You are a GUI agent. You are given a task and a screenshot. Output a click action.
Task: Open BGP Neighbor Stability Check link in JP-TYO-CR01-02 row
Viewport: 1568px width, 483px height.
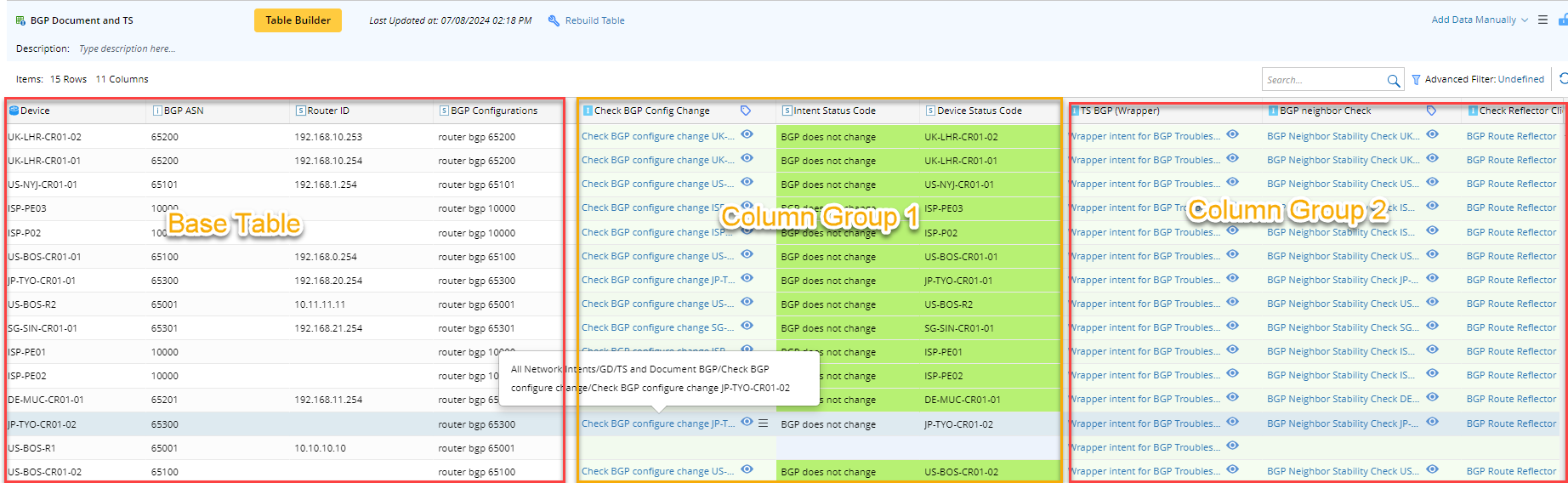1343,423
